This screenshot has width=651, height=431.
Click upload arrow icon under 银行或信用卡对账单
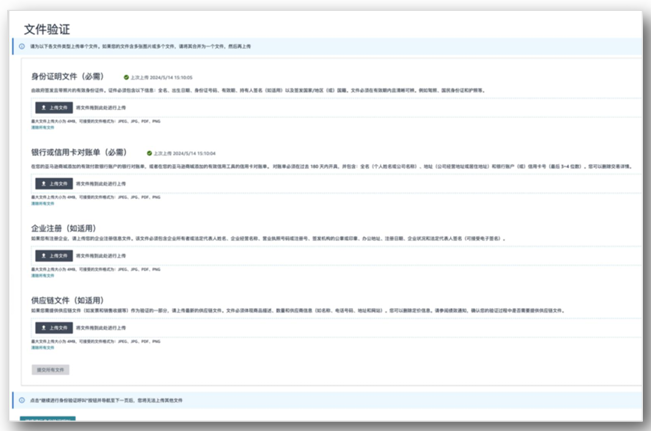pos(43,184)
